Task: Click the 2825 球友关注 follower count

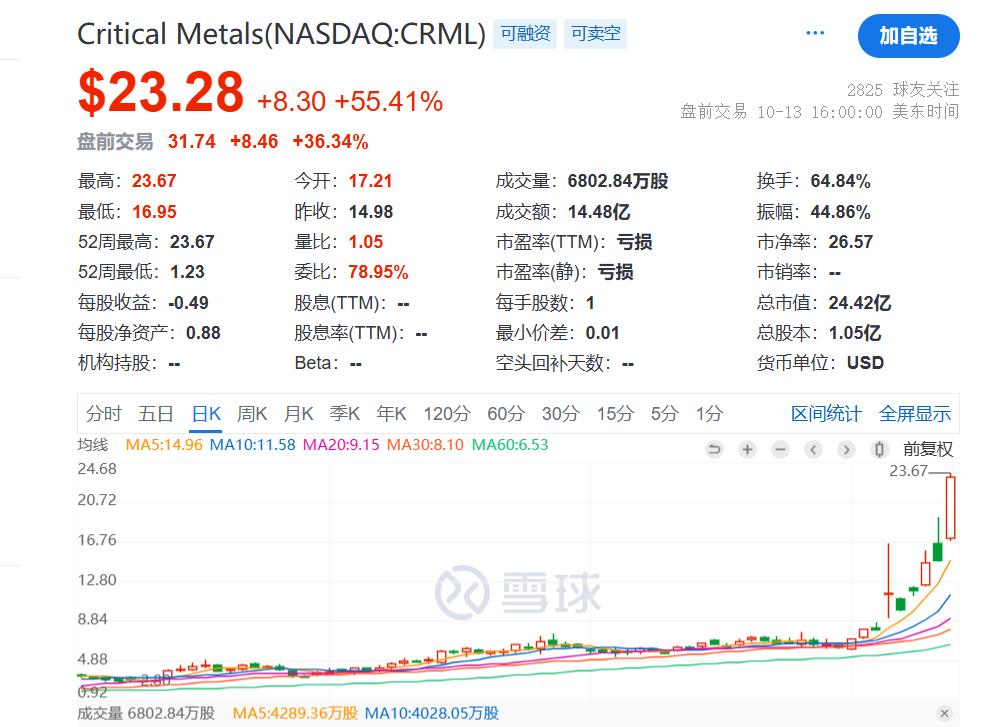Action: point(903,89)
